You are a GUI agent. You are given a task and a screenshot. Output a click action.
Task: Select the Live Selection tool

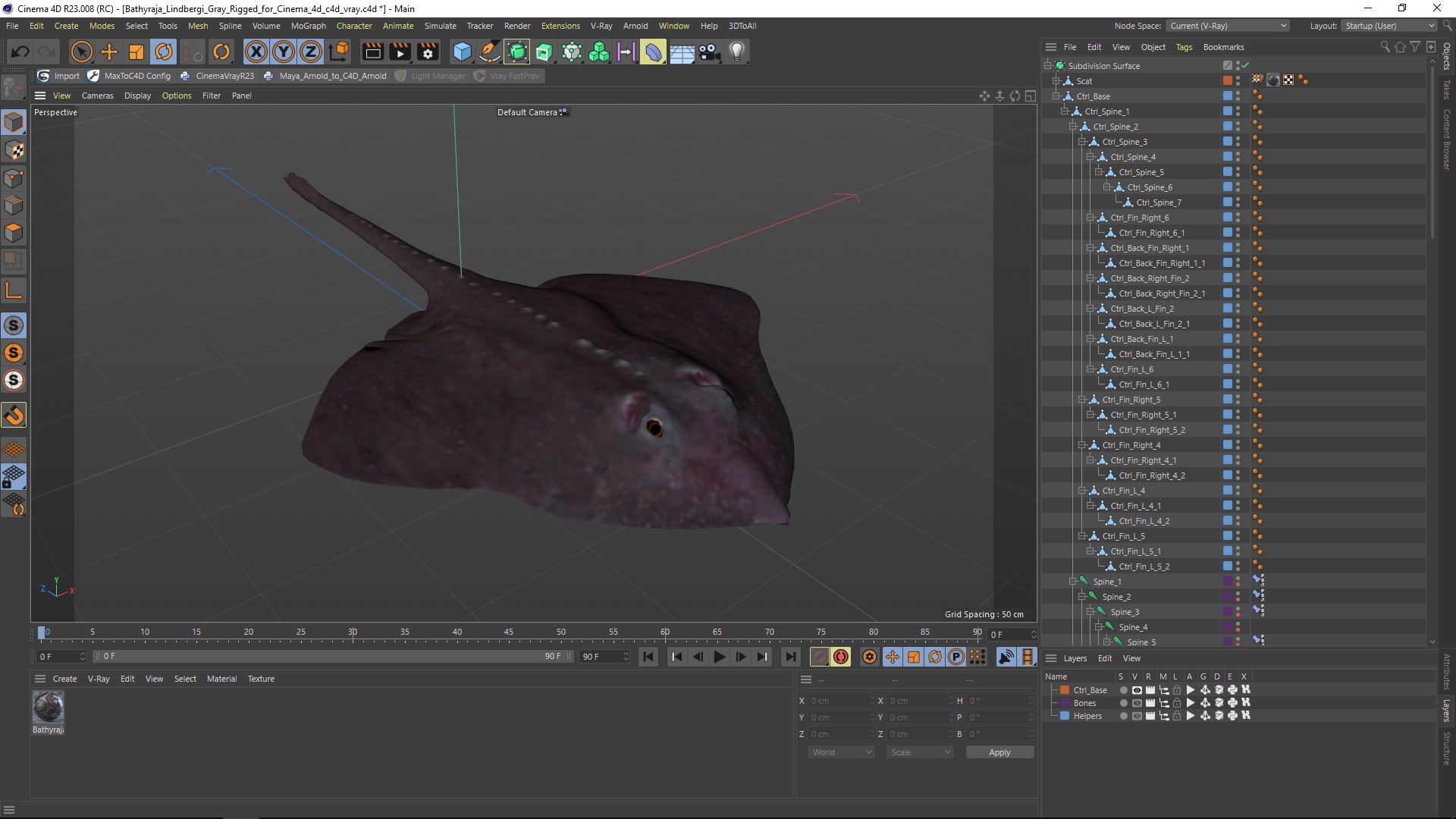pos(81,52)
